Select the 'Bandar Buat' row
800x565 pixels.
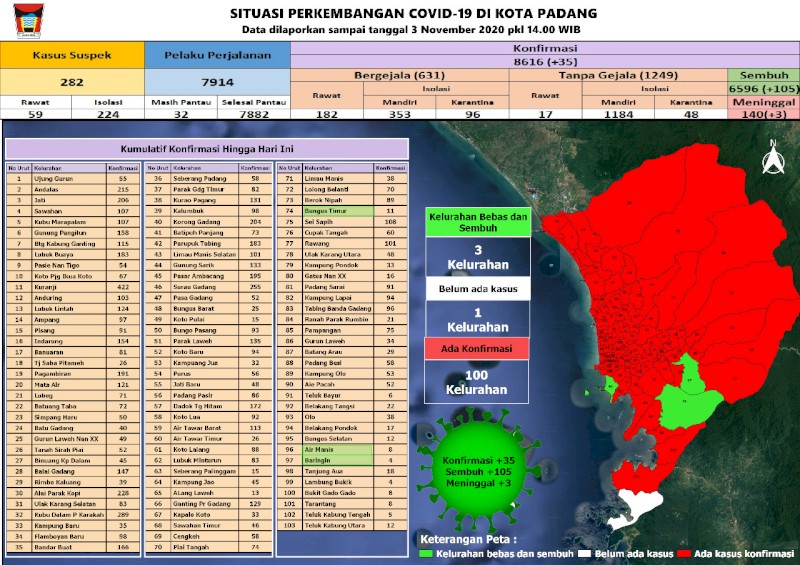(x=73, y=547)
